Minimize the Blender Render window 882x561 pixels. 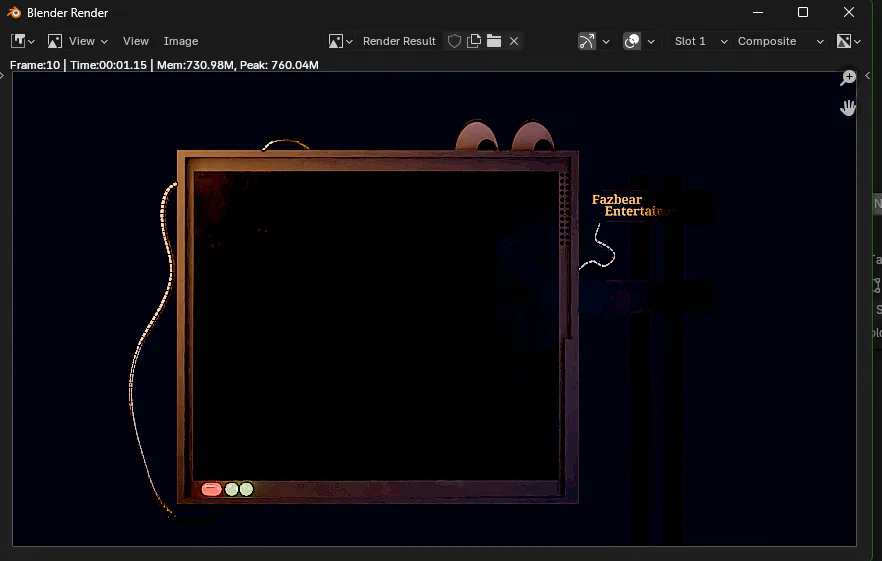point(758,12)
